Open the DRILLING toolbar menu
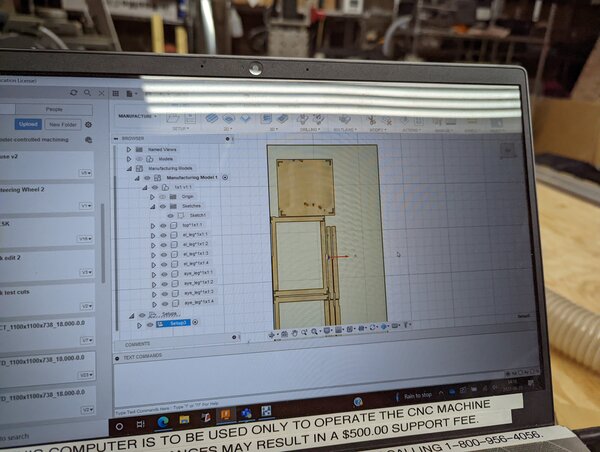 pos(310,130)
